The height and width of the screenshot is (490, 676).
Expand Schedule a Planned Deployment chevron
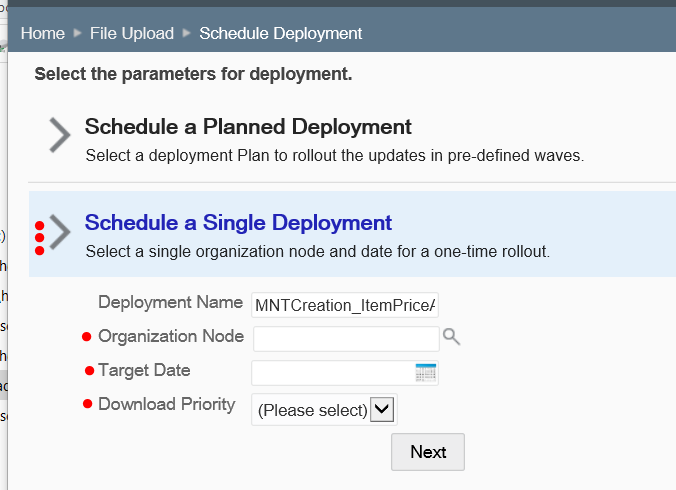(x=59, y=135)
